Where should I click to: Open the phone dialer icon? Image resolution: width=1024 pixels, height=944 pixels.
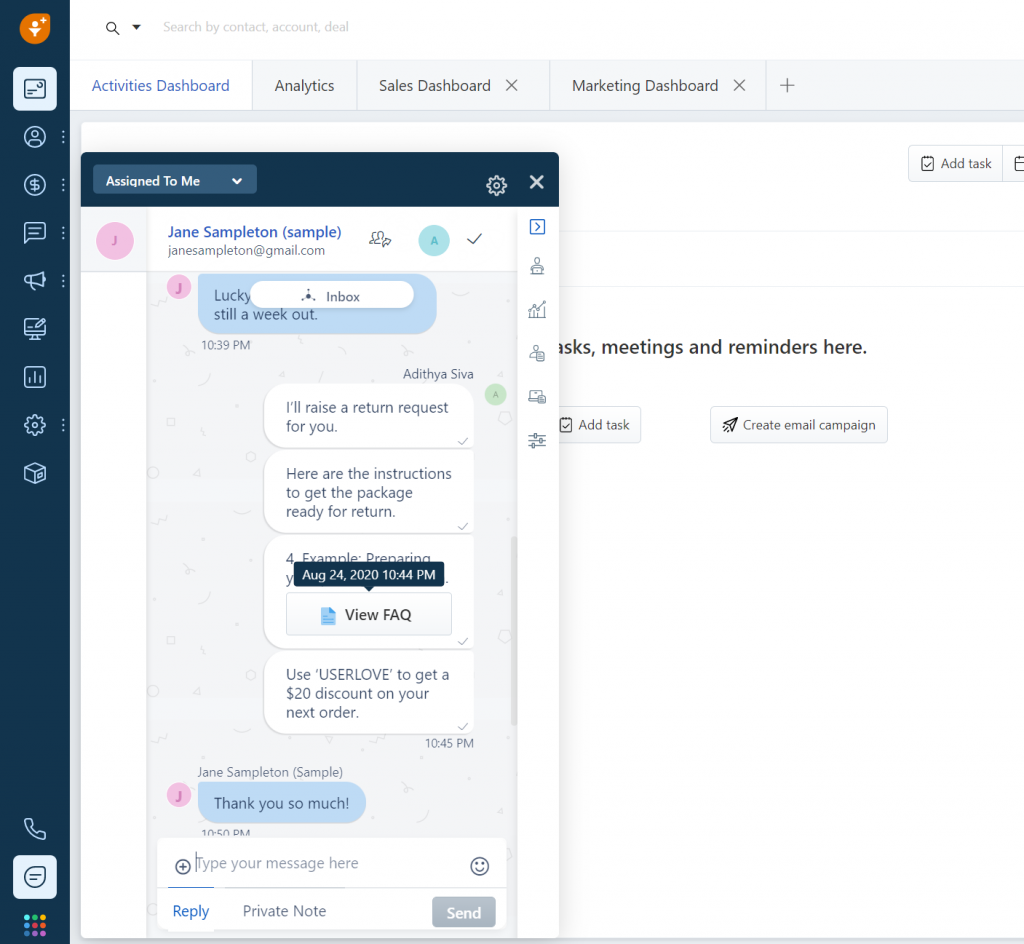tap(35, 828)
